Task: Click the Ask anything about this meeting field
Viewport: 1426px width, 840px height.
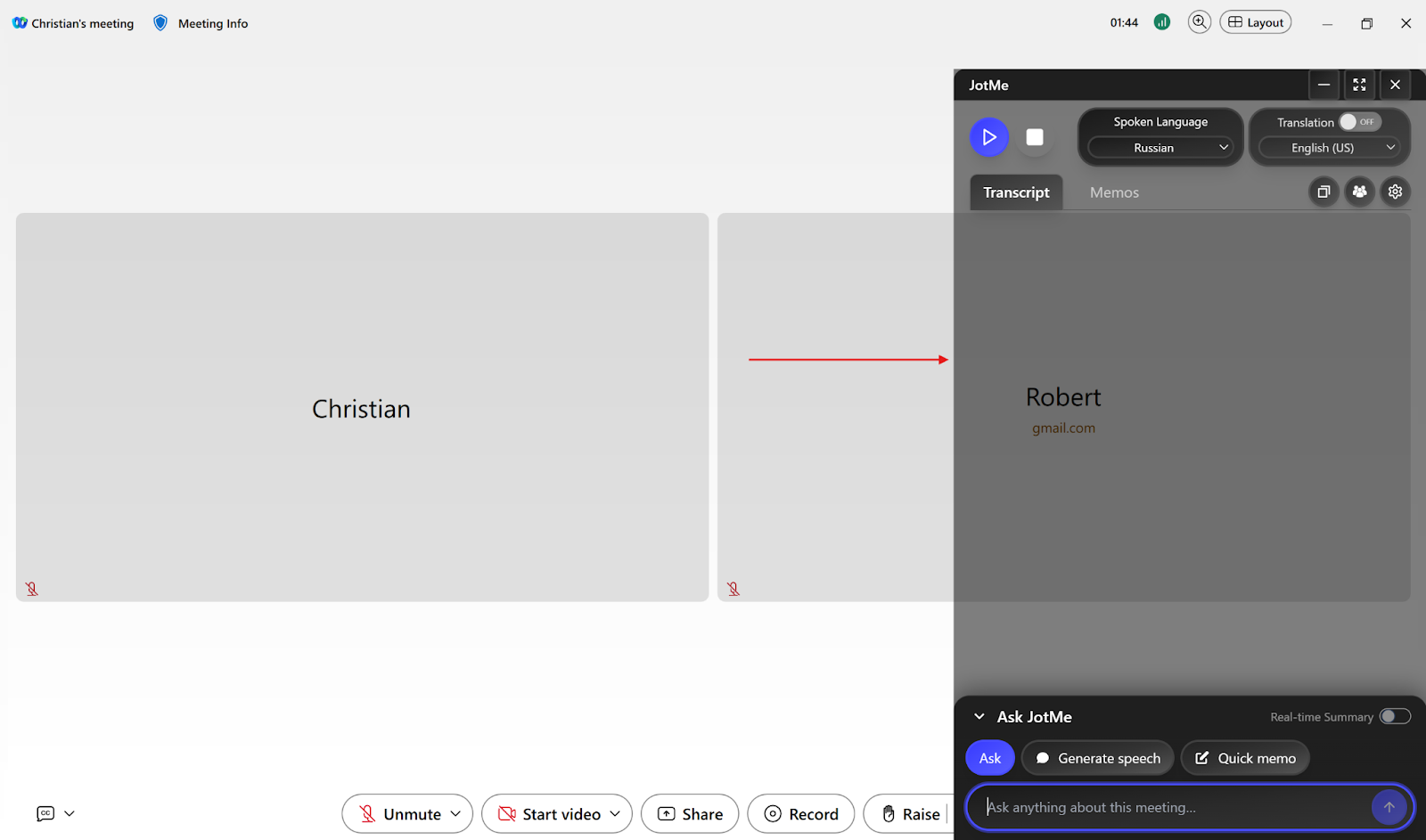Action: click(1159, 807)
